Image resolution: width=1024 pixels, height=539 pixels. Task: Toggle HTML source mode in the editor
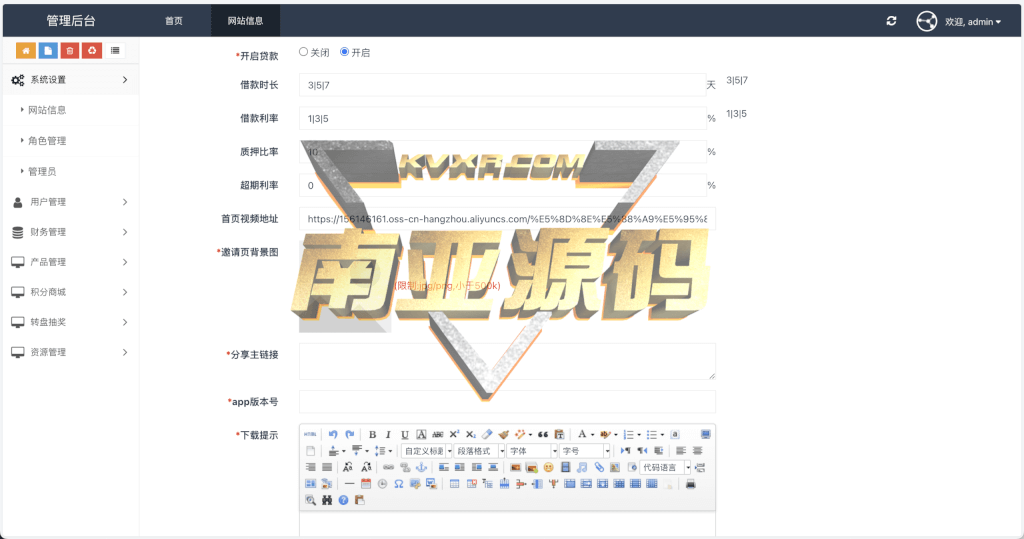(310, 434)
